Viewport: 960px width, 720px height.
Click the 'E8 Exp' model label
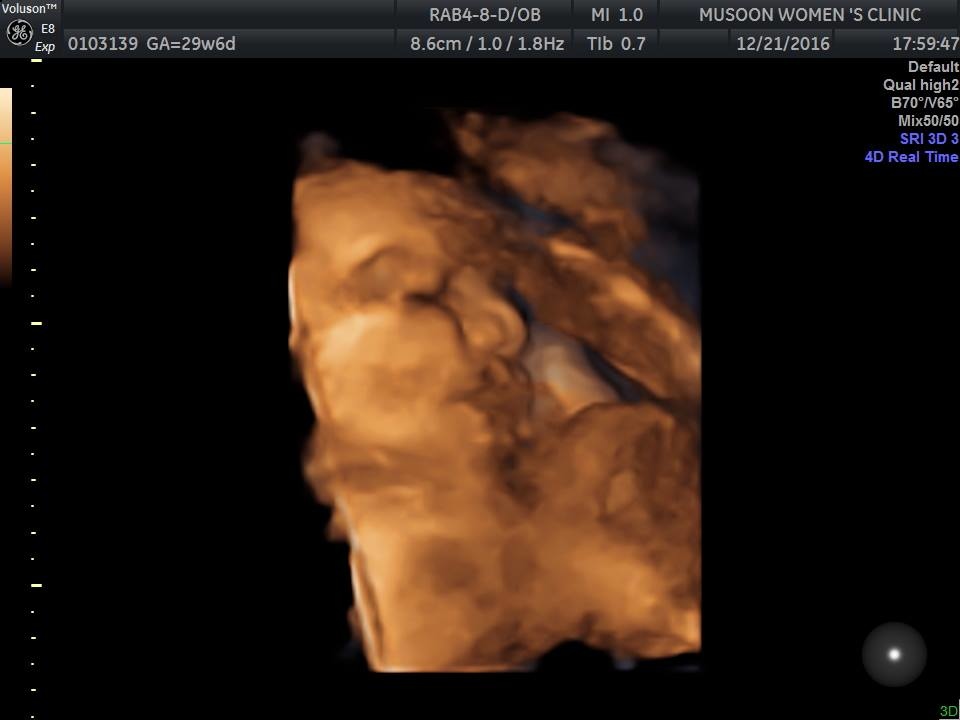coord(46,37)
